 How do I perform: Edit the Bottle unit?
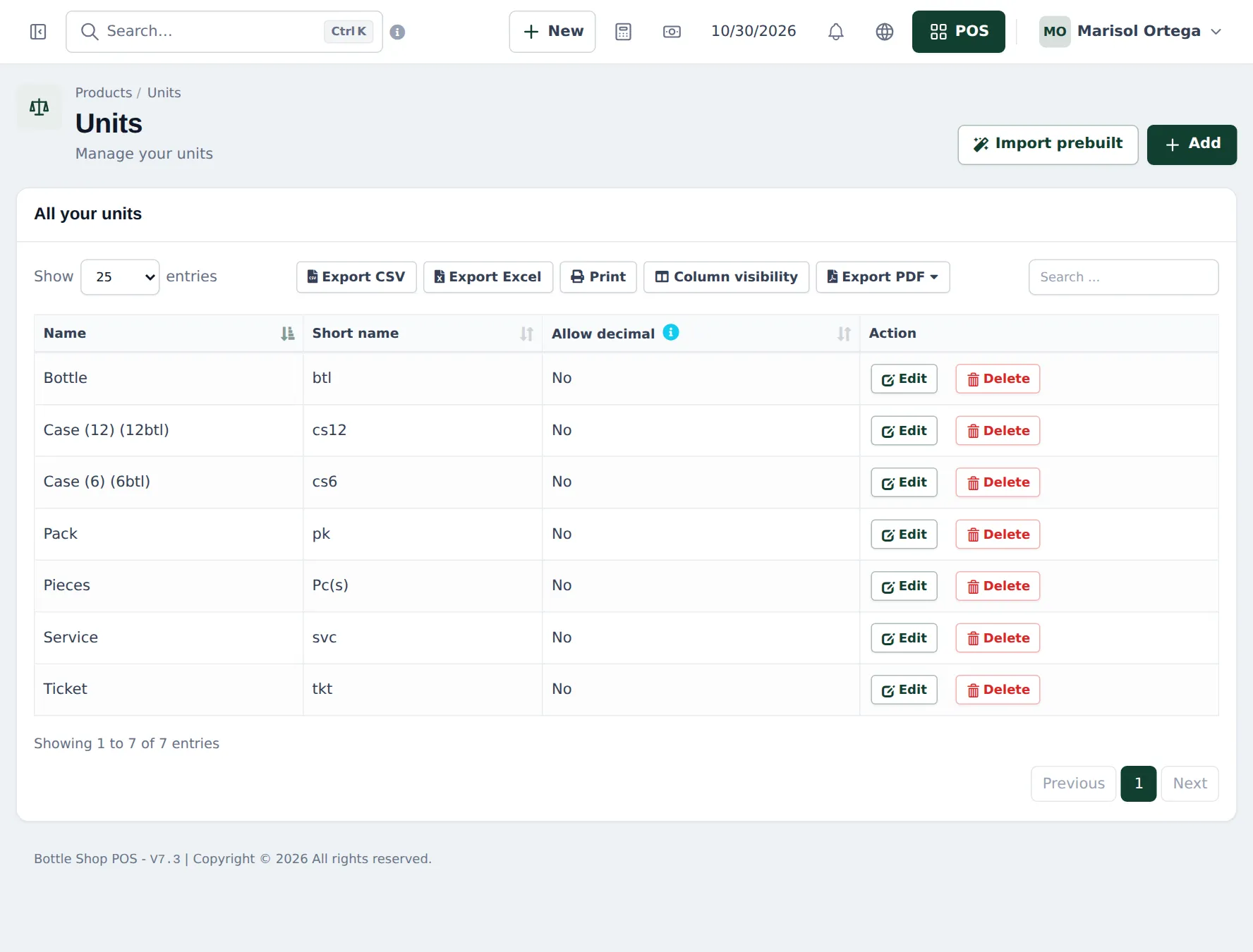pyautogui.click(x=904, y=379)
